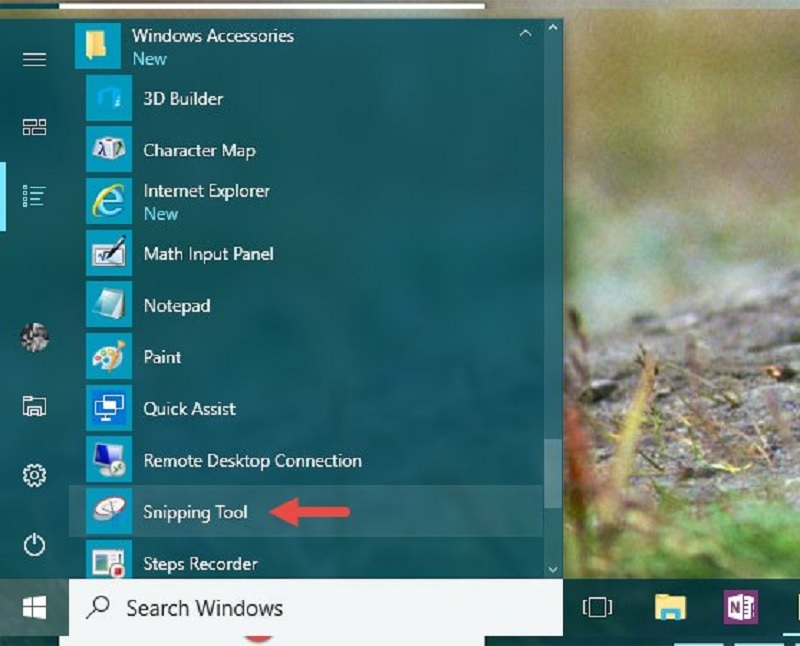Switch to the pinned tiles view
The width and height of the screenshot is (800, 646).
coord(34,127)
